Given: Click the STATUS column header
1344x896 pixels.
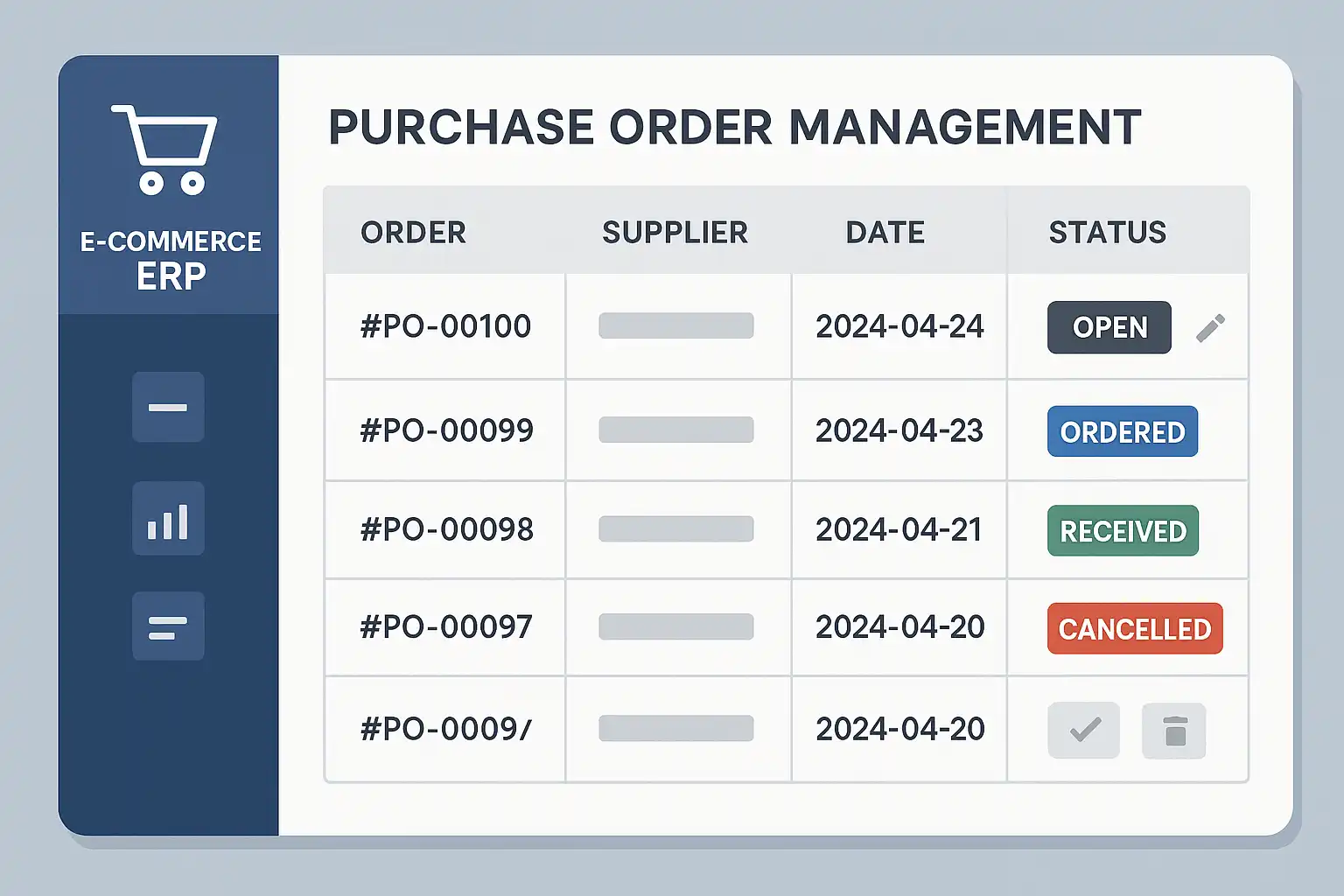Looking at the screenshot, I should pyautogui.click(x=1107, y=233).
